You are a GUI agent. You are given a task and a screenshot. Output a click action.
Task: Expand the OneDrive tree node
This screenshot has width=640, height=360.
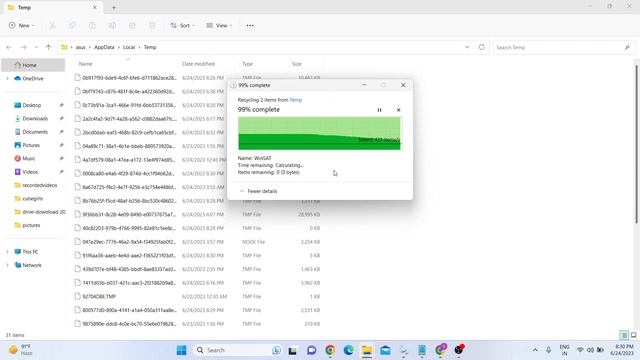(7, 78)
